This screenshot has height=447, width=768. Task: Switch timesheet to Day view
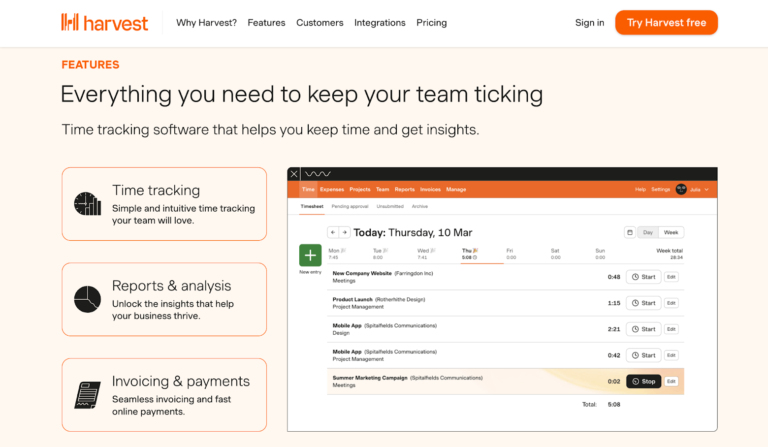(x=648, y=232)
